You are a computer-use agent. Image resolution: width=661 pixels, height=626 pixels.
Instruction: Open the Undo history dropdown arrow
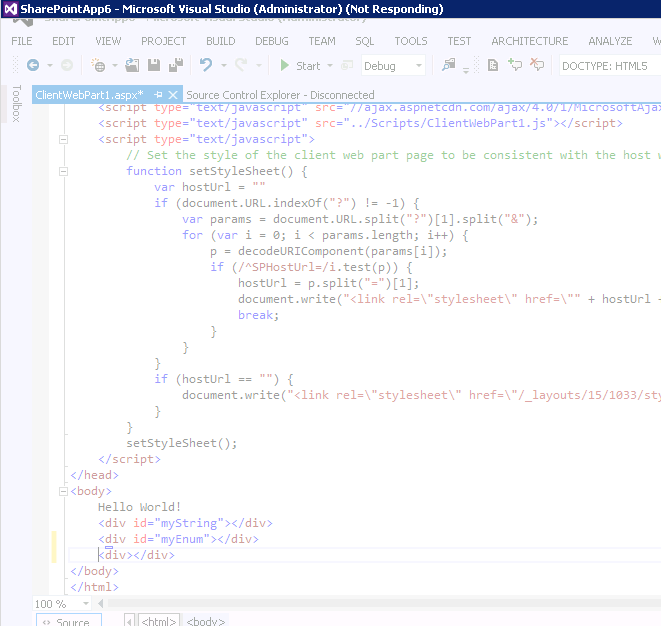(224, 66)
